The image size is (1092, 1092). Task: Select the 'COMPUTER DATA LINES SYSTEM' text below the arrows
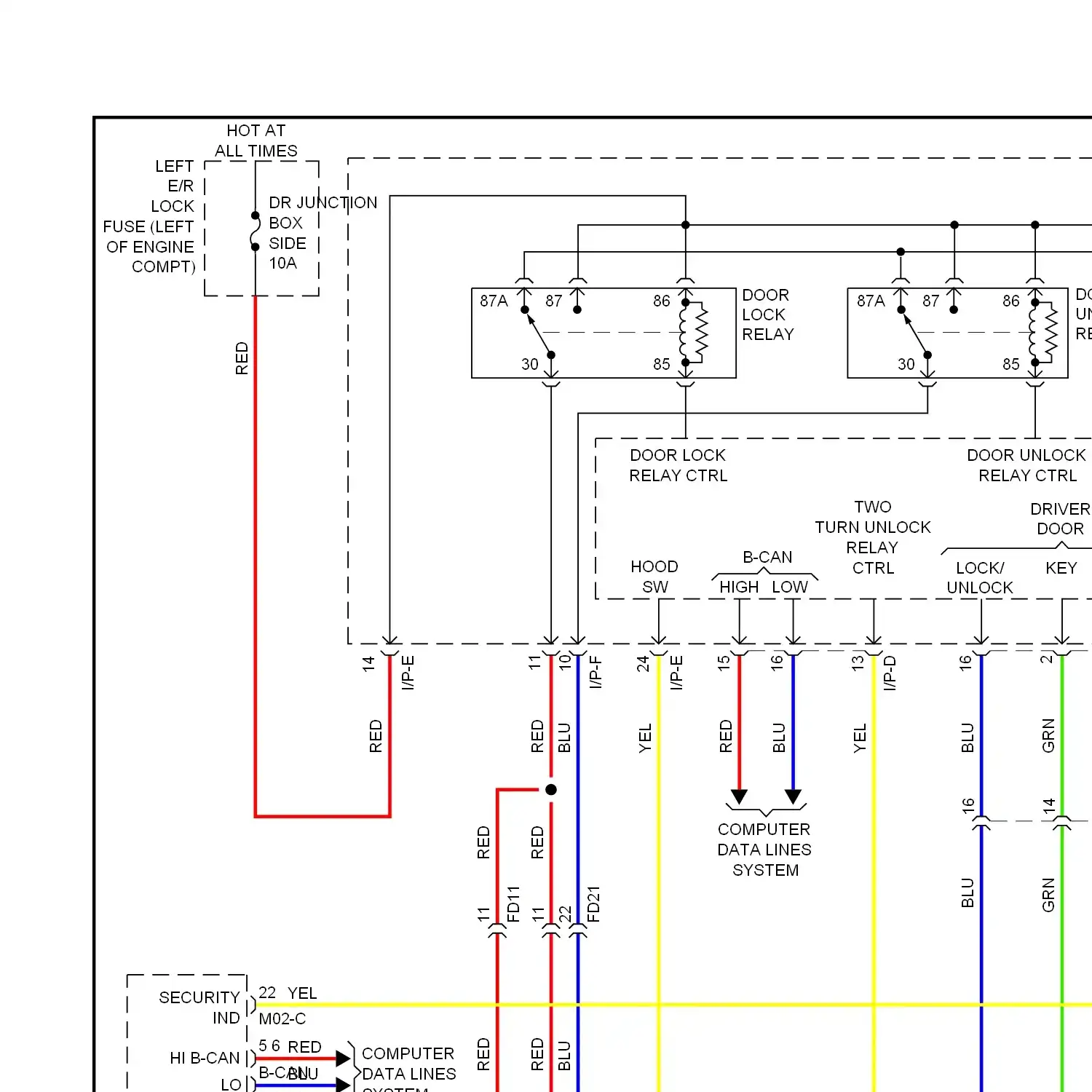tap(764, 850)
